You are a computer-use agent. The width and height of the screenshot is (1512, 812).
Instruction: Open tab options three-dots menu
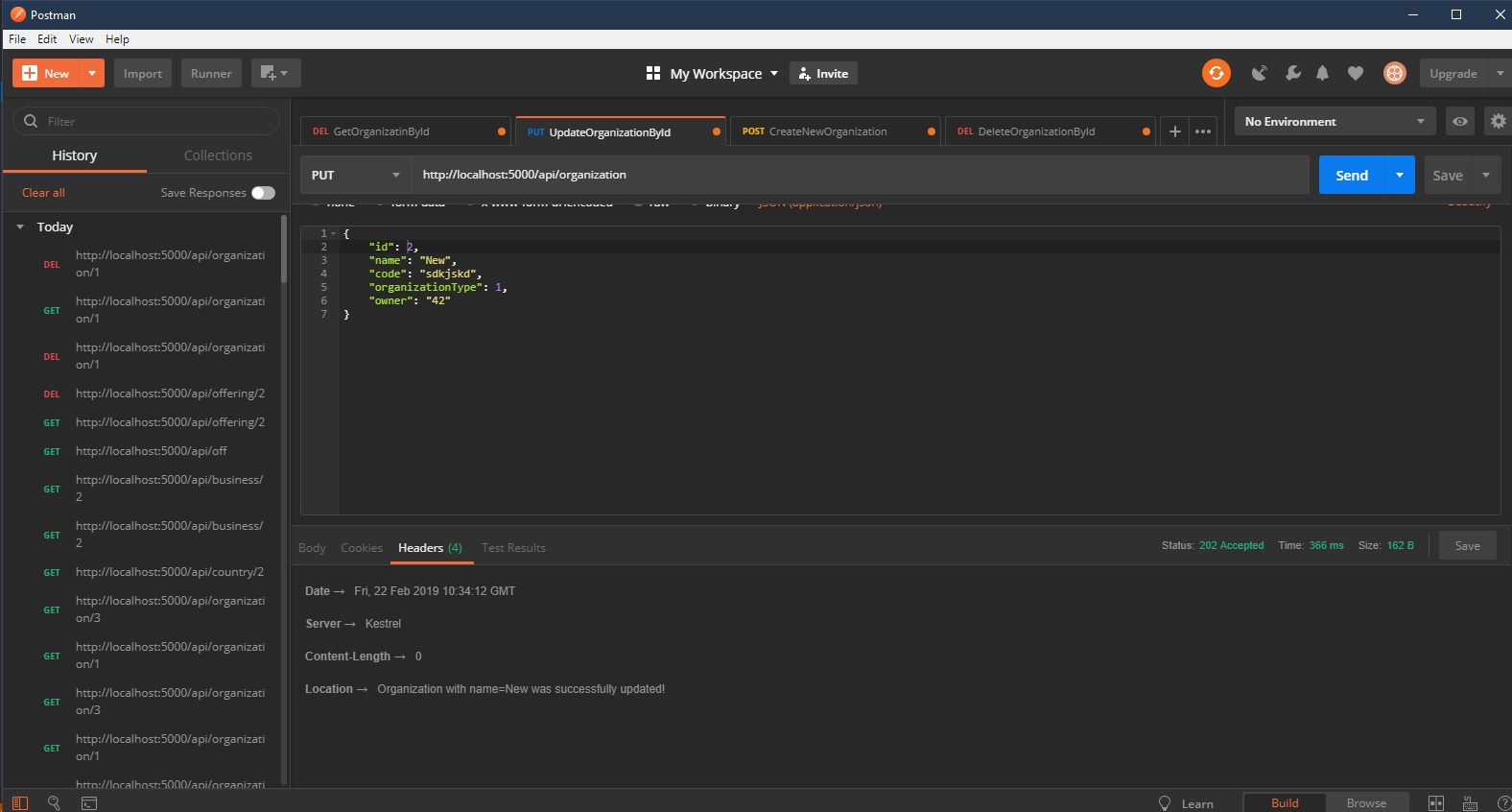[1203, 131]
